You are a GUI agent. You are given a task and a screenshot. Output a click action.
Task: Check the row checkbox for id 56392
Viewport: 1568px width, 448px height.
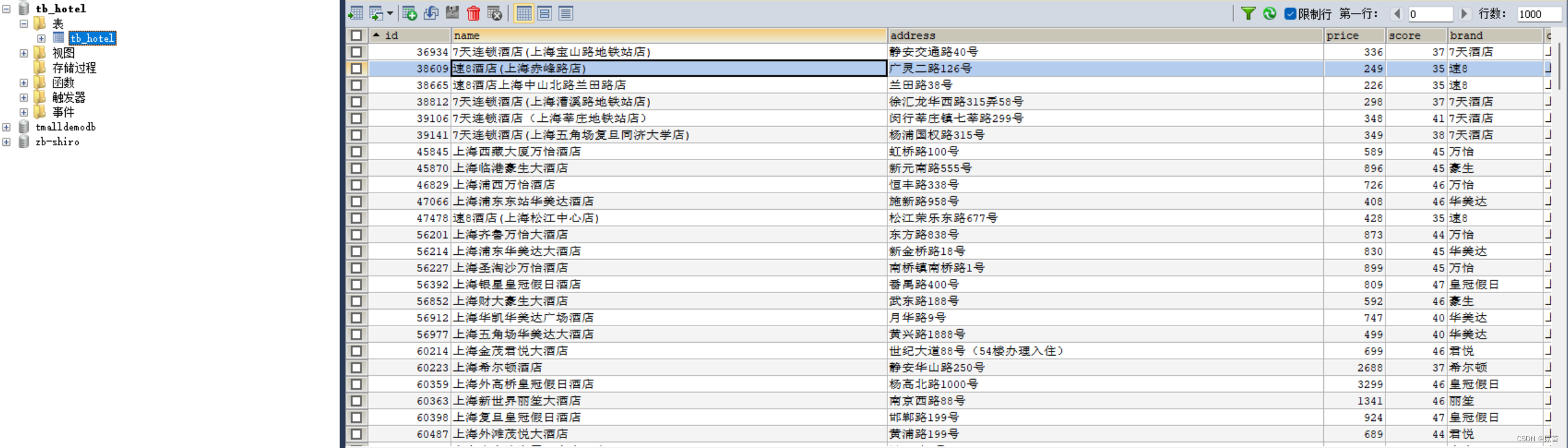pyautogui.click(x=357, y=284)
